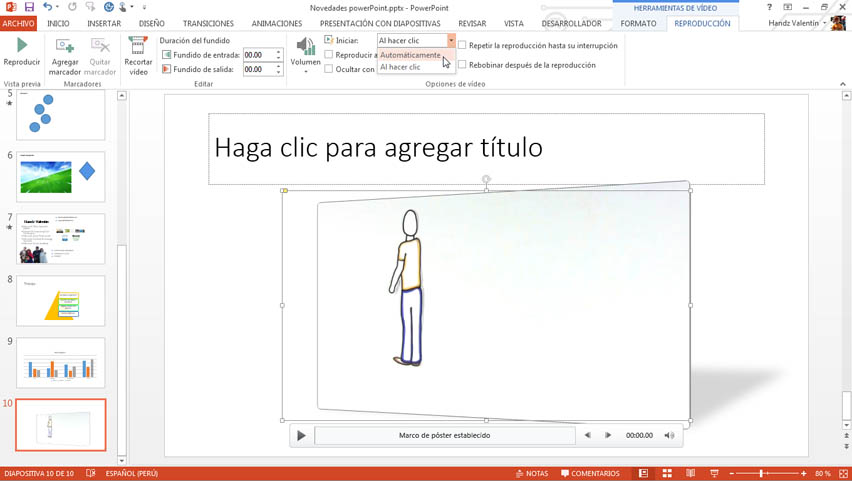This screenshot has width=852, height=481.
Task: Check Rebobinar después de la reproducción
Action: coord(462,65)
